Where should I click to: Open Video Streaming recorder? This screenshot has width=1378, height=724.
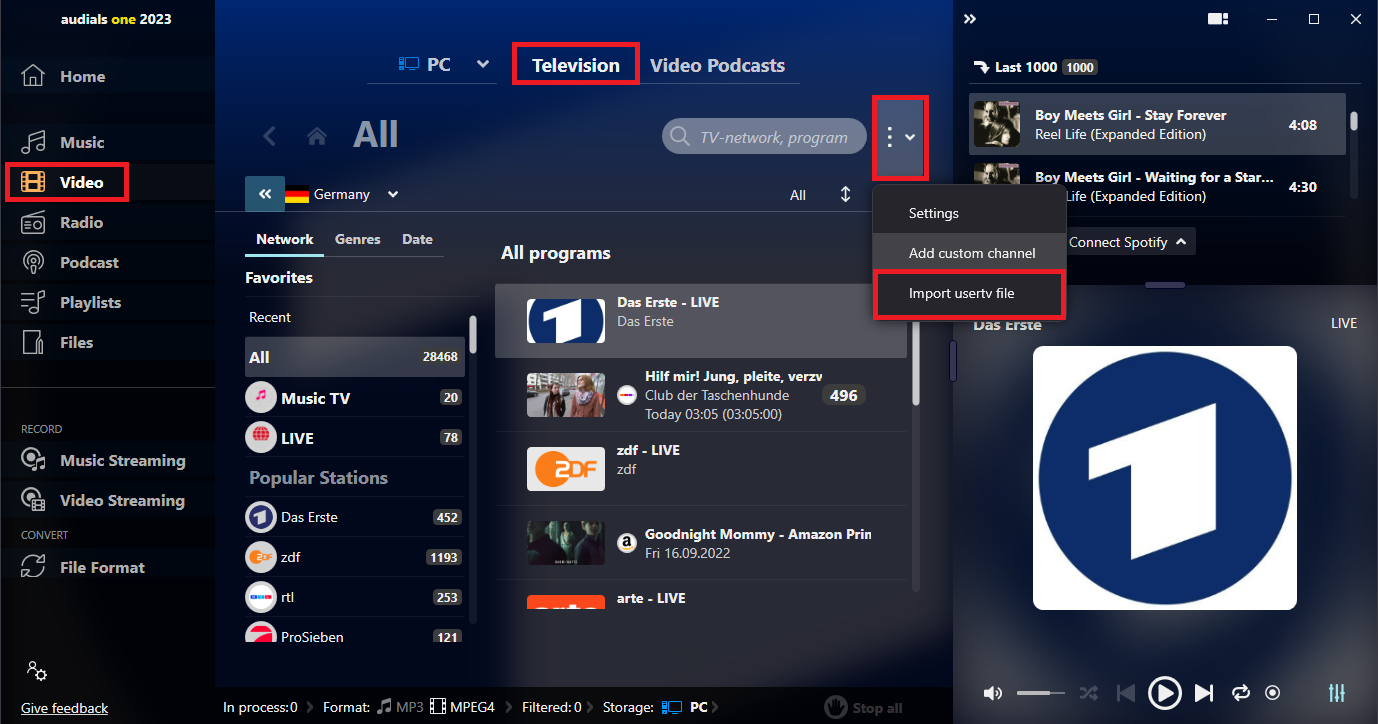click(103, 500)
